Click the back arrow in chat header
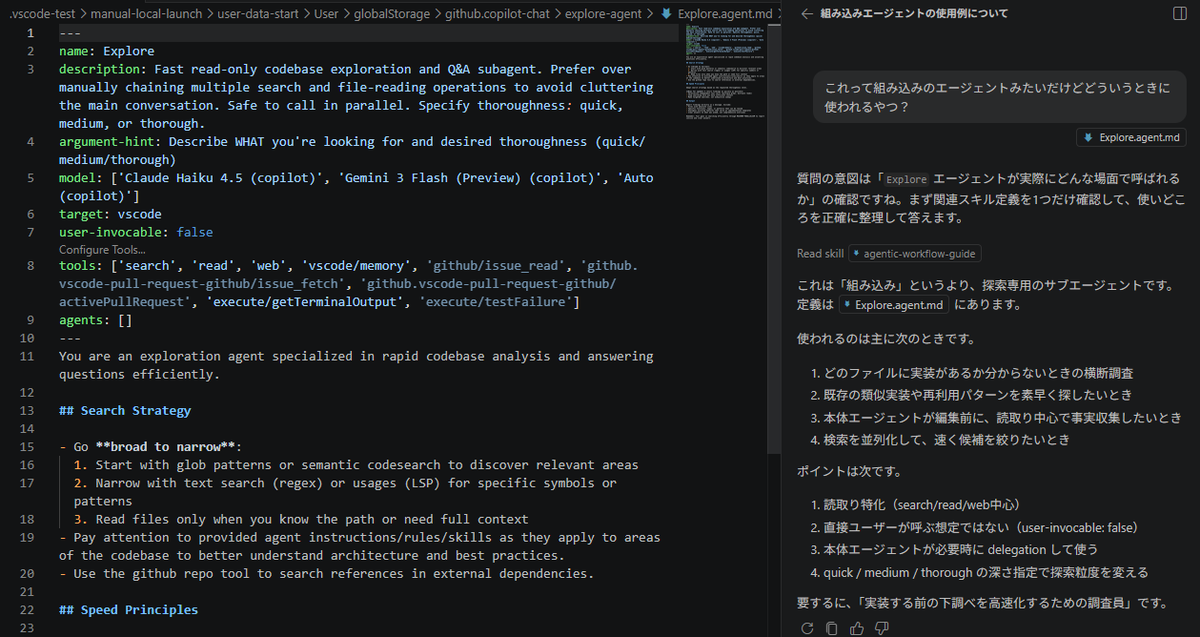The image size is (1200, 637). 807,14
